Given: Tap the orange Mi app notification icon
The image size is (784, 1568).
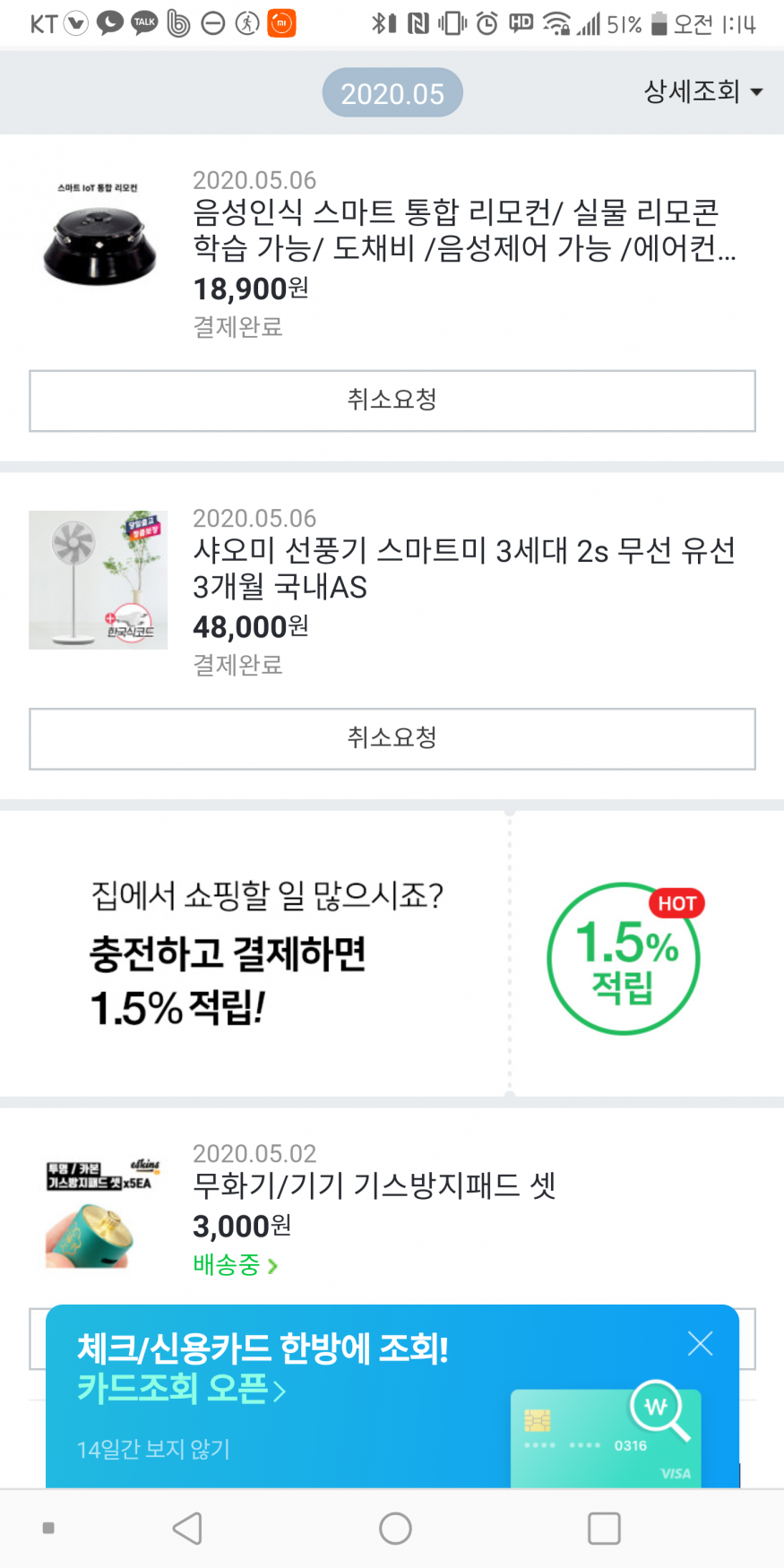Looking at the screenshot, I should pos(281,23).
